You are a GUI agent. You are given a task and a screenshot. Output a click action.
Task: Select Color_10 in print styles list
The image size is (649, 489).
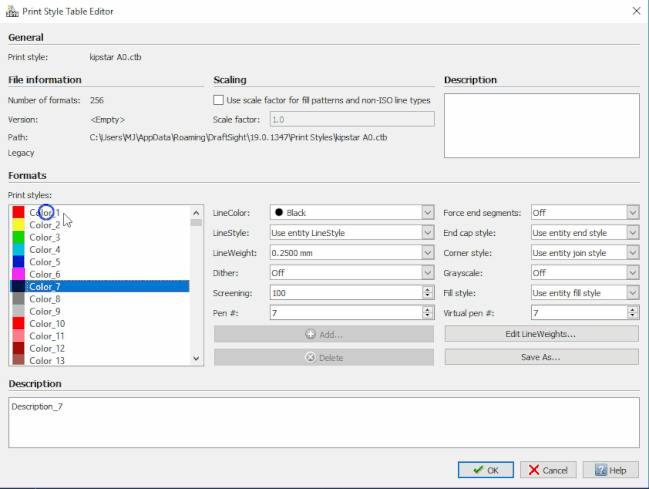[100, 324]
